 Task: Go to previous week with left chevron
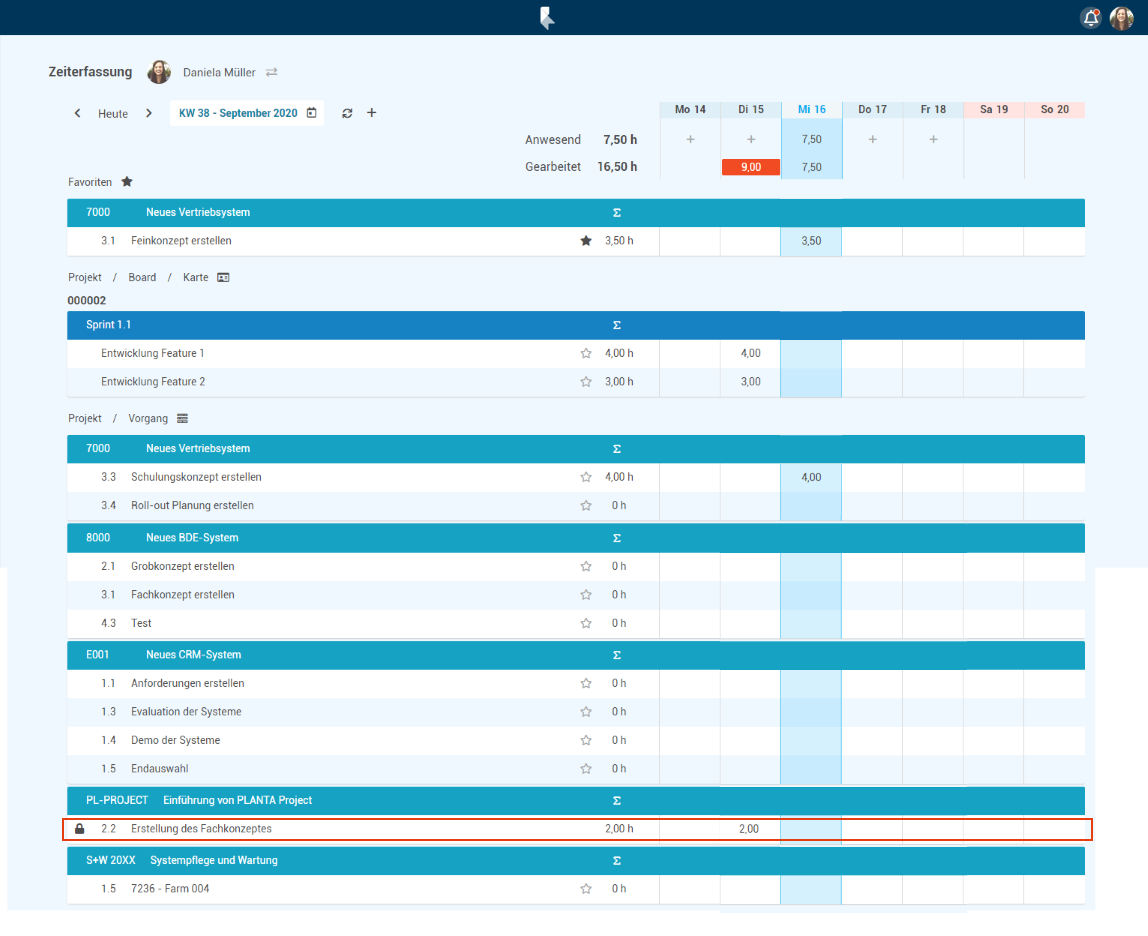[78, 113]
